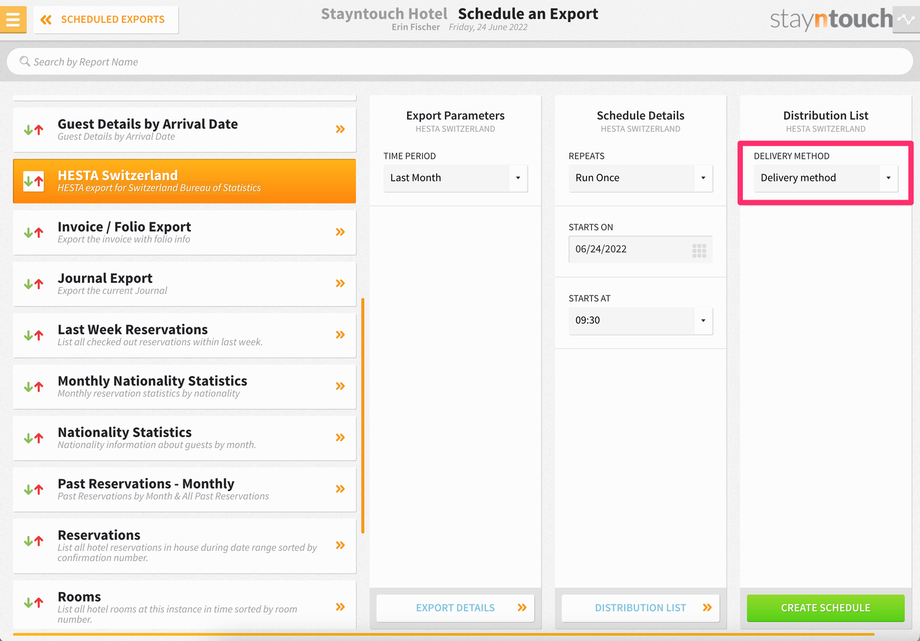Expand Guest Details by Arrival Date chevron
This screenshot has height=641, width=920.
pos(340,129)
